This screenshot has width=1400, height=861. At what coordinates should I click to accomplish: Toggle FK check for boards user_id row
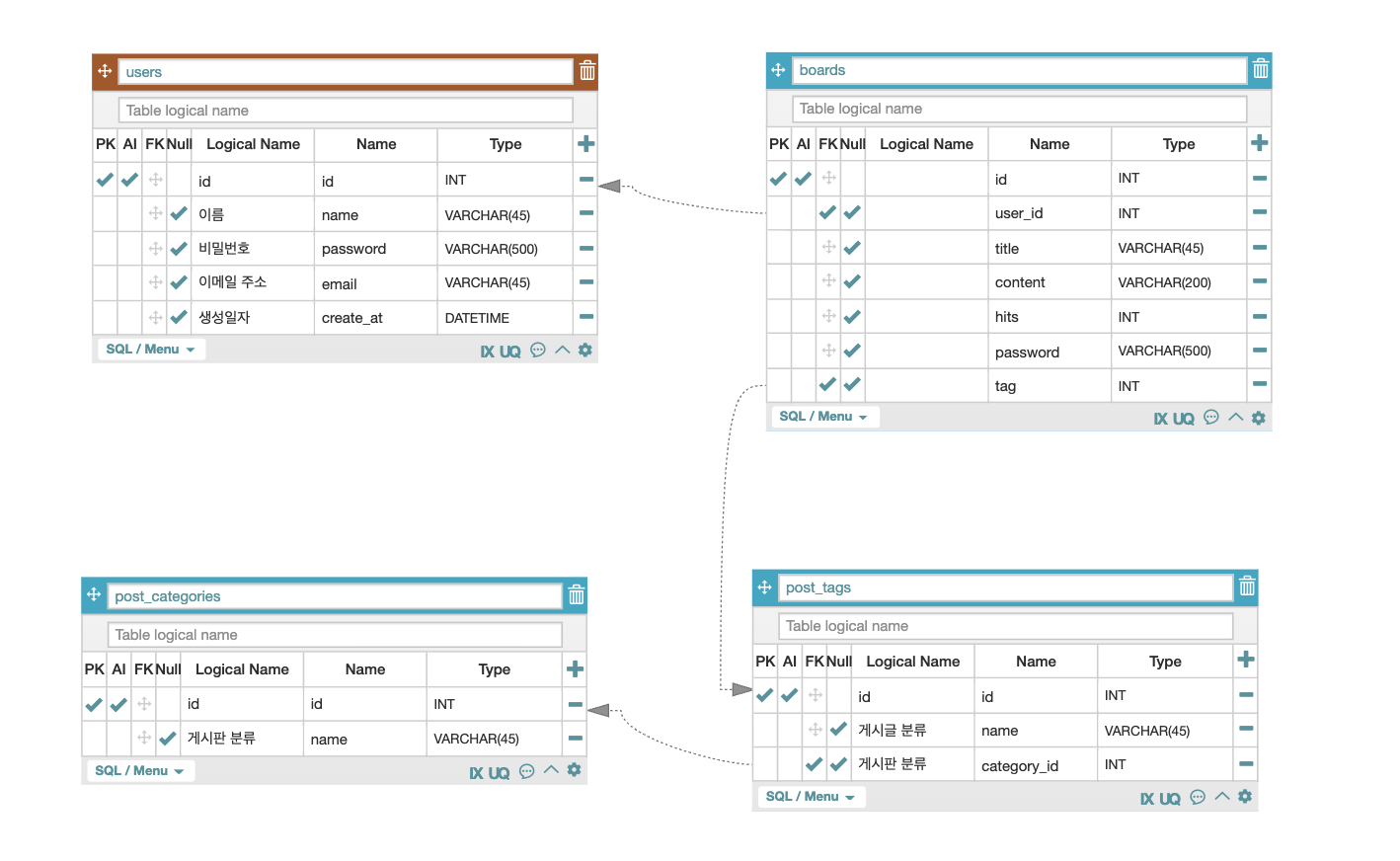coord(827,212)
